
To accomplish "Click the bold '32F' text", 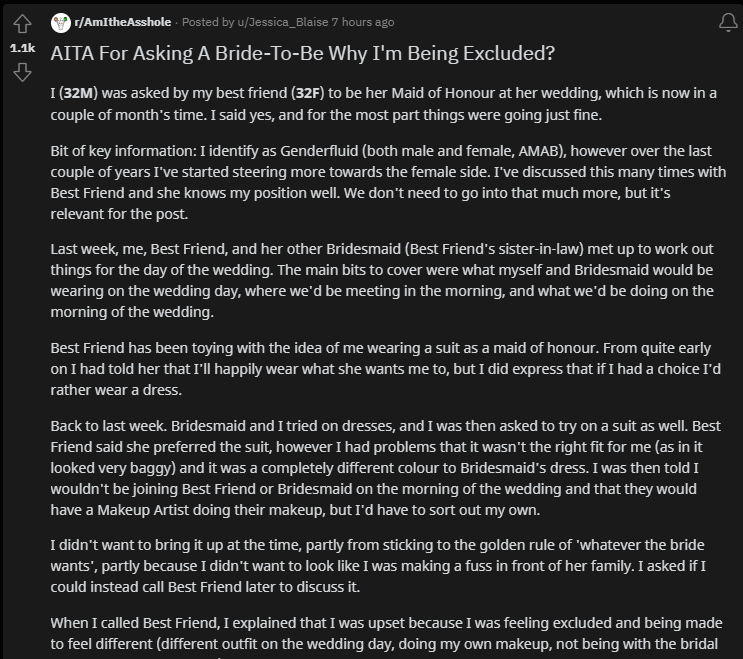I will 307,94.
